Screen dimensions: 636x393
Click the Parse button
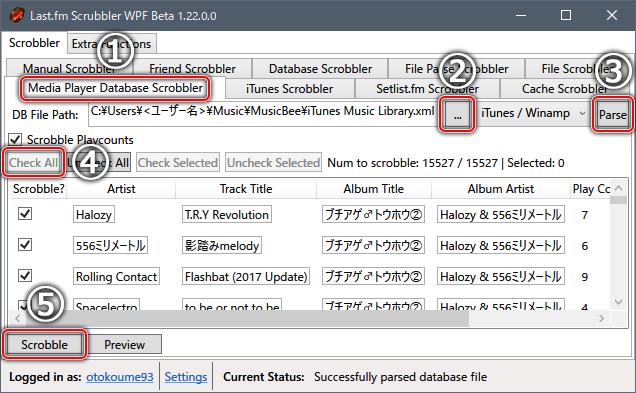[612, 115]
